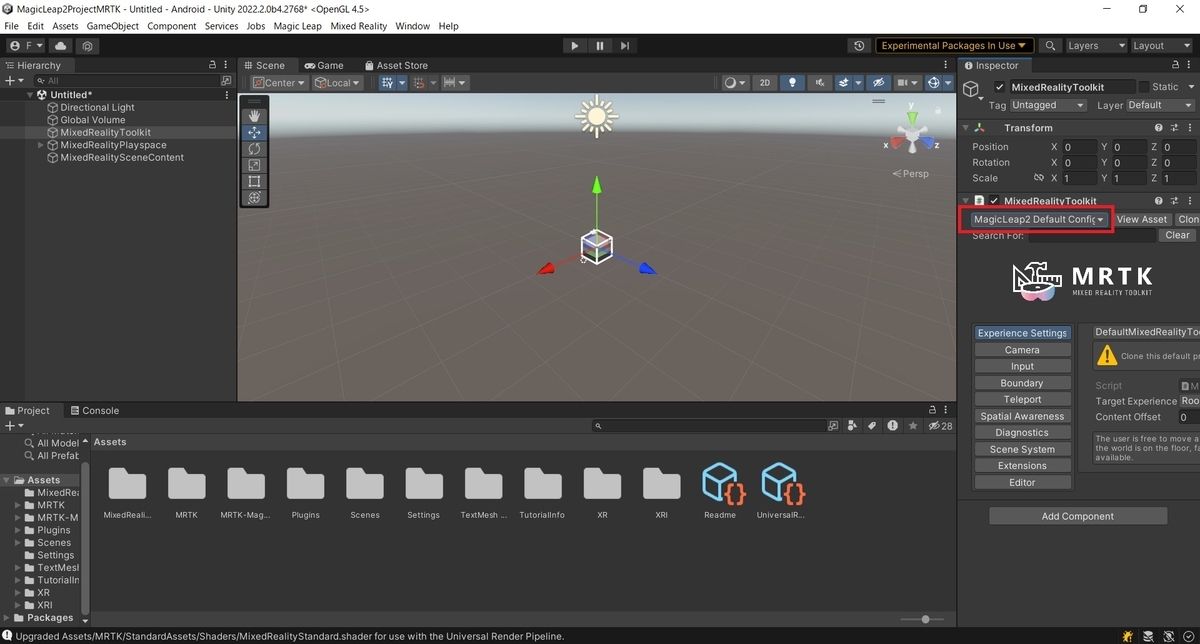Open the Spatial Awareness settings

point(1022,416)
